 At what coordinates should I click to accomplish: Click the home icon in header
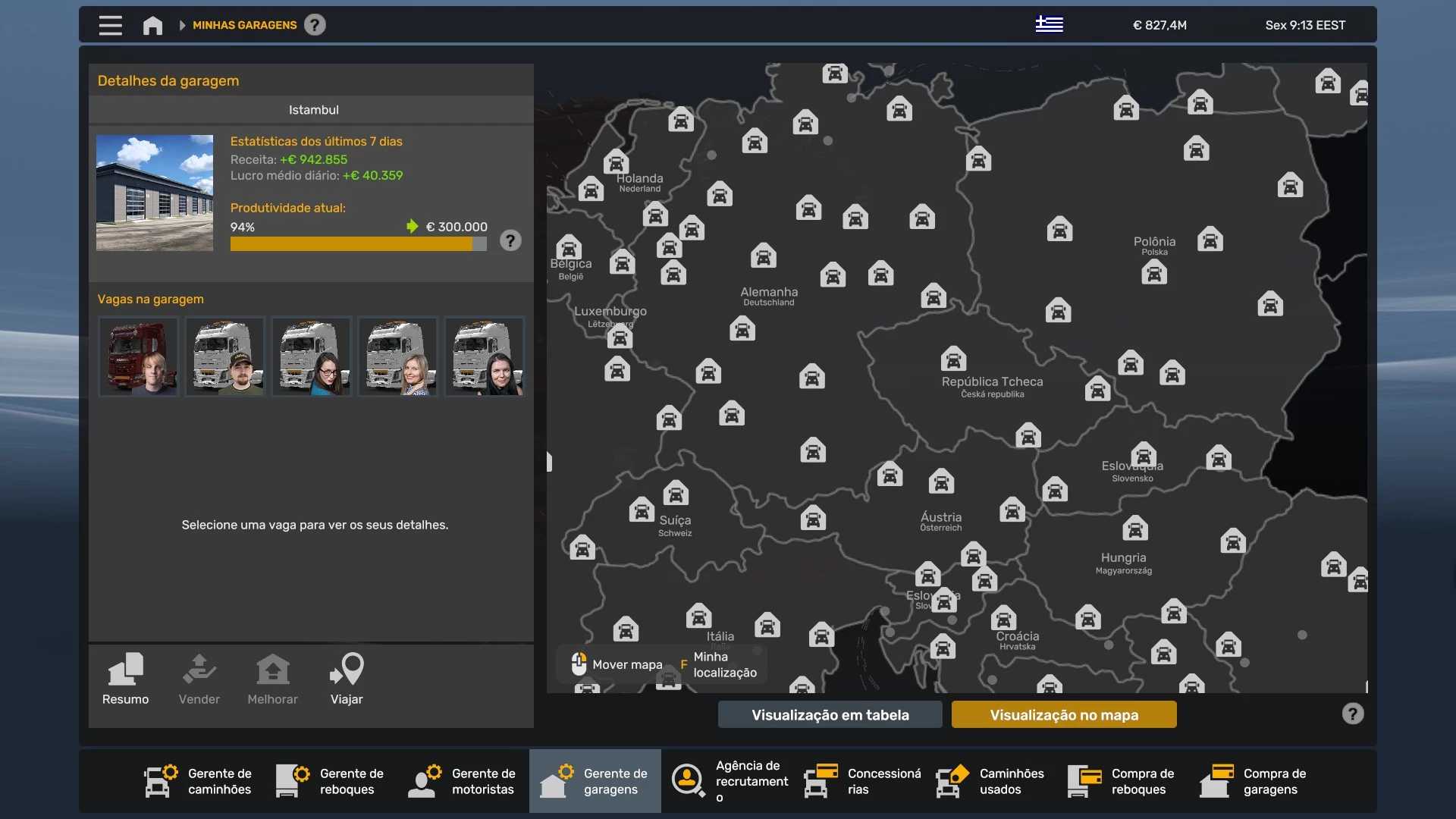[x=152, y=25]
